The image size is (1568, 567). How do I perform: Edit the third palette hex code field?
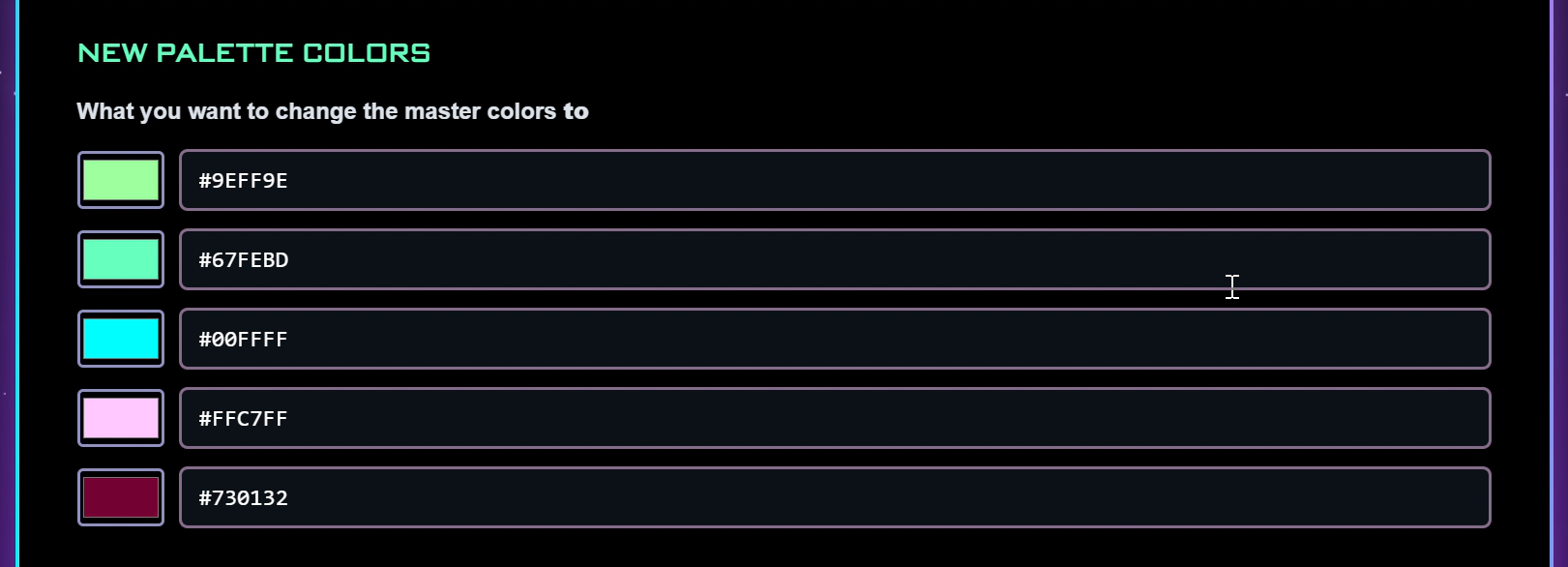click(x=834, y=339)
